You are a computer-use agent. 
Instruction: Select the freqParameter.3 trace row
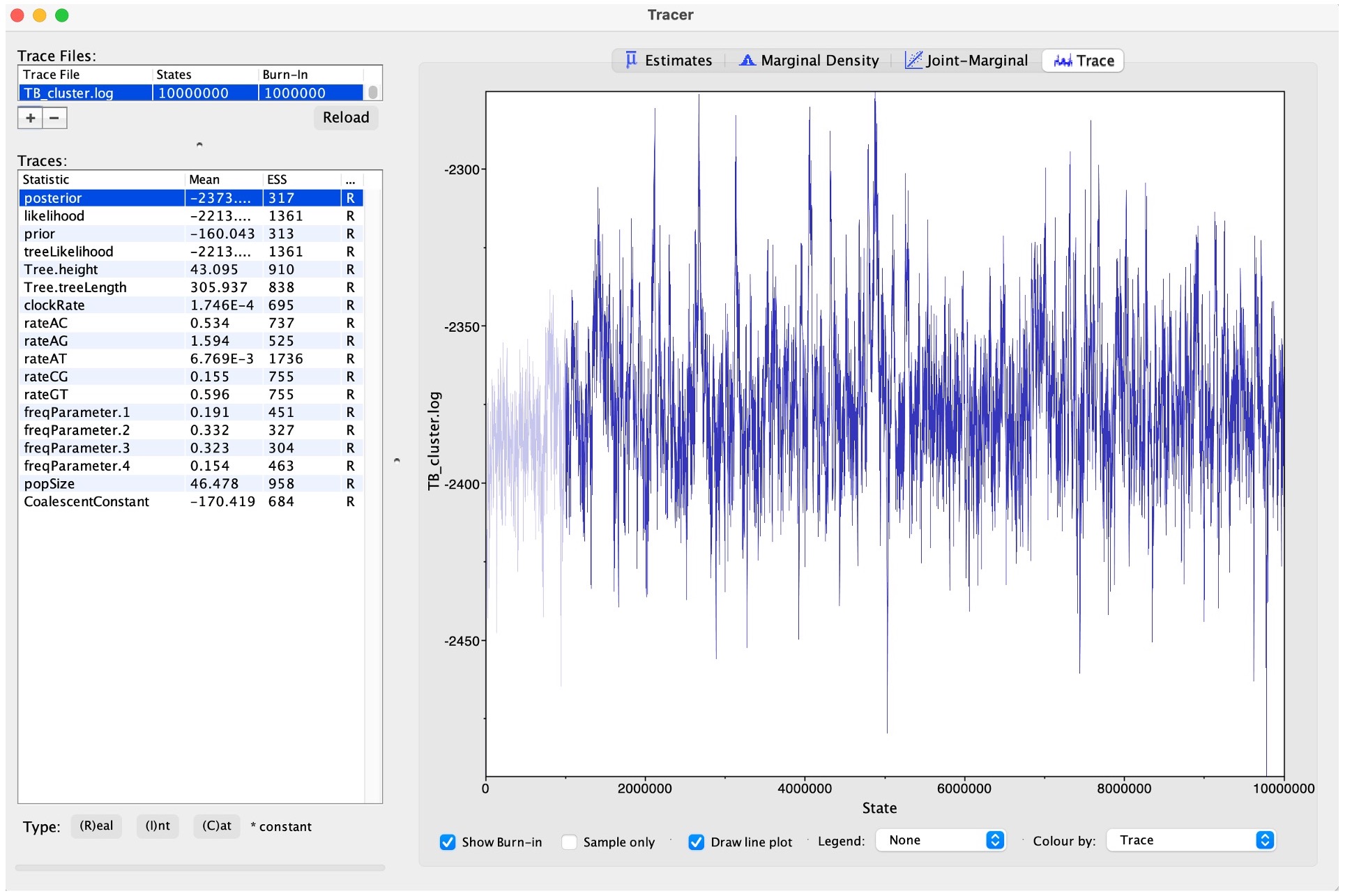(191, 448)
